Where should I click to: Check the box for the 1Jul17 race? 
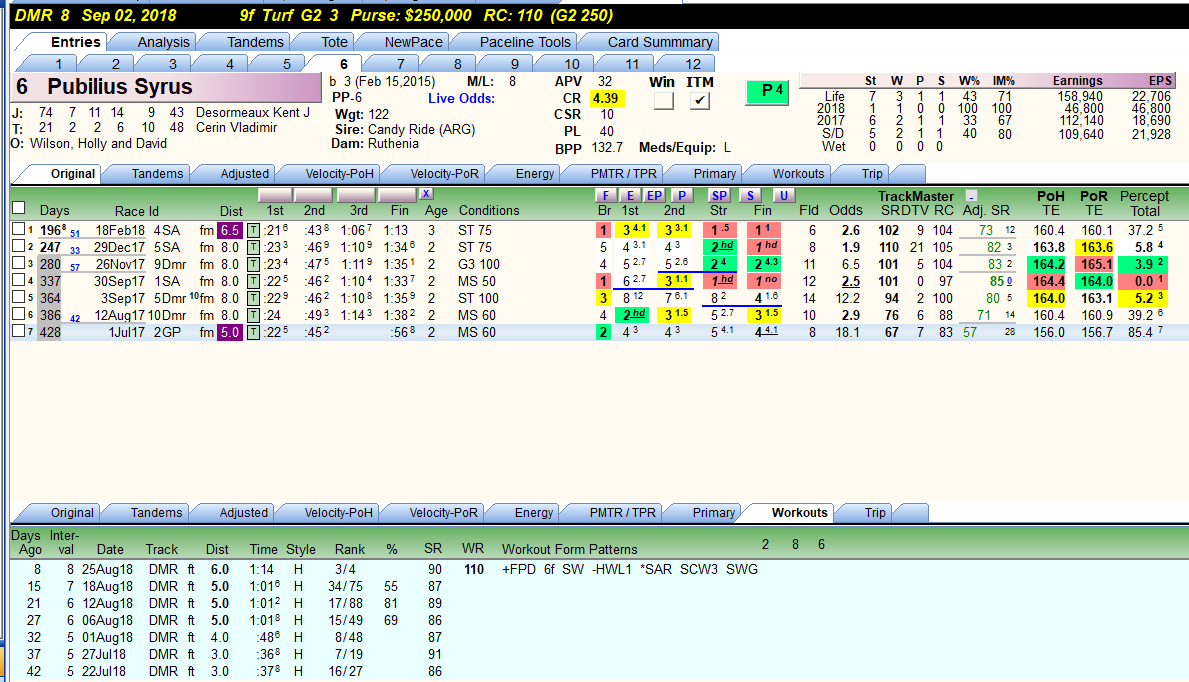[19, 332]
